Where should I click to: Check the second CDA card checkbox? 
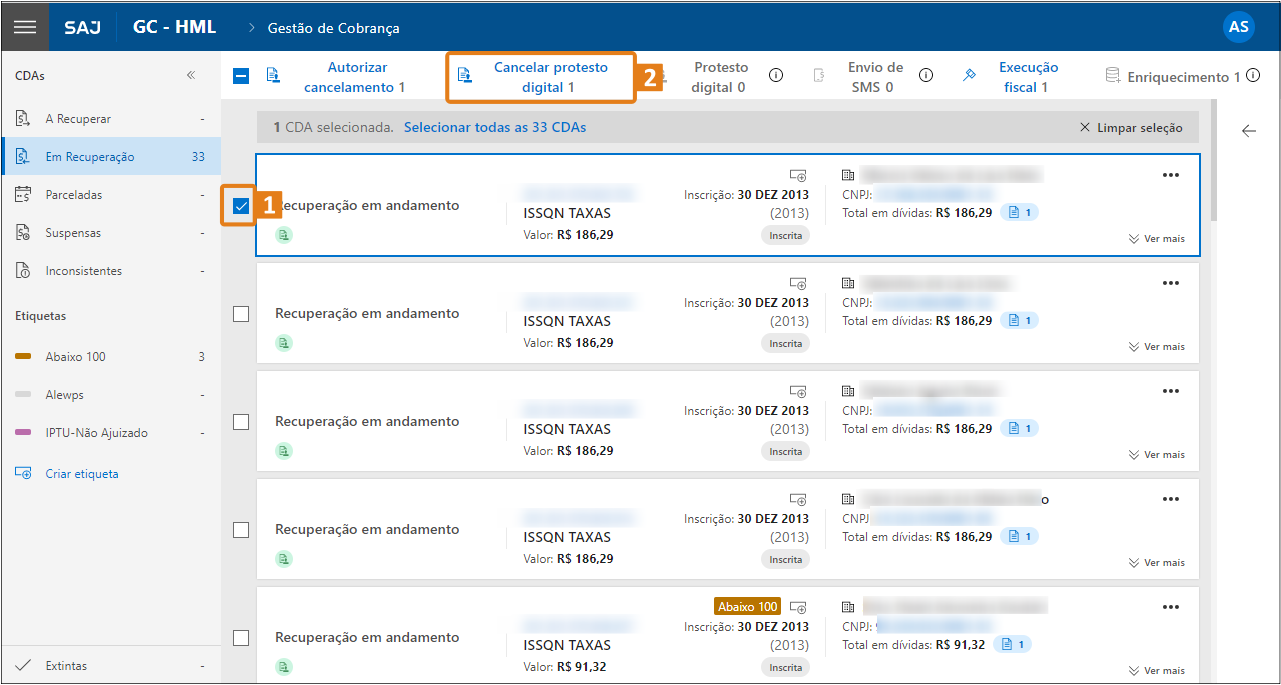click(x=241, y=314)
